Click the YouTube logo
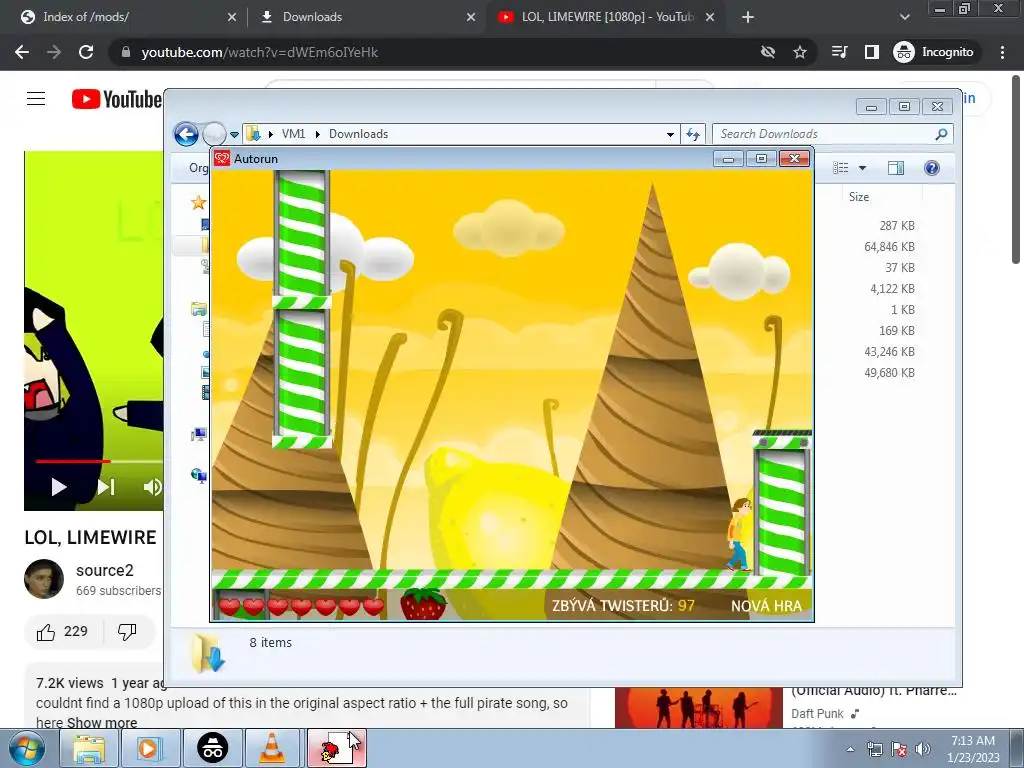The image size is (1024, 768). pyautogui.click(x=116, y=99)
